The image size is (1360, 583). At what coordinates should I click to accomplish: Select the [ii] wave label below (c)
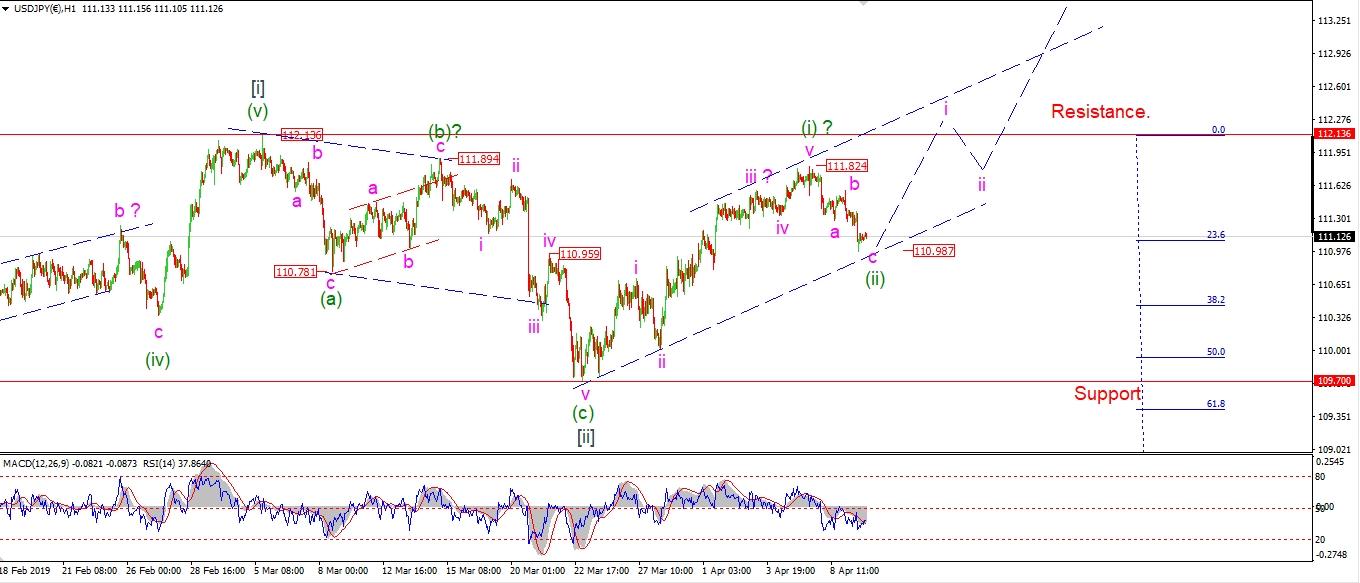(586, 437)
